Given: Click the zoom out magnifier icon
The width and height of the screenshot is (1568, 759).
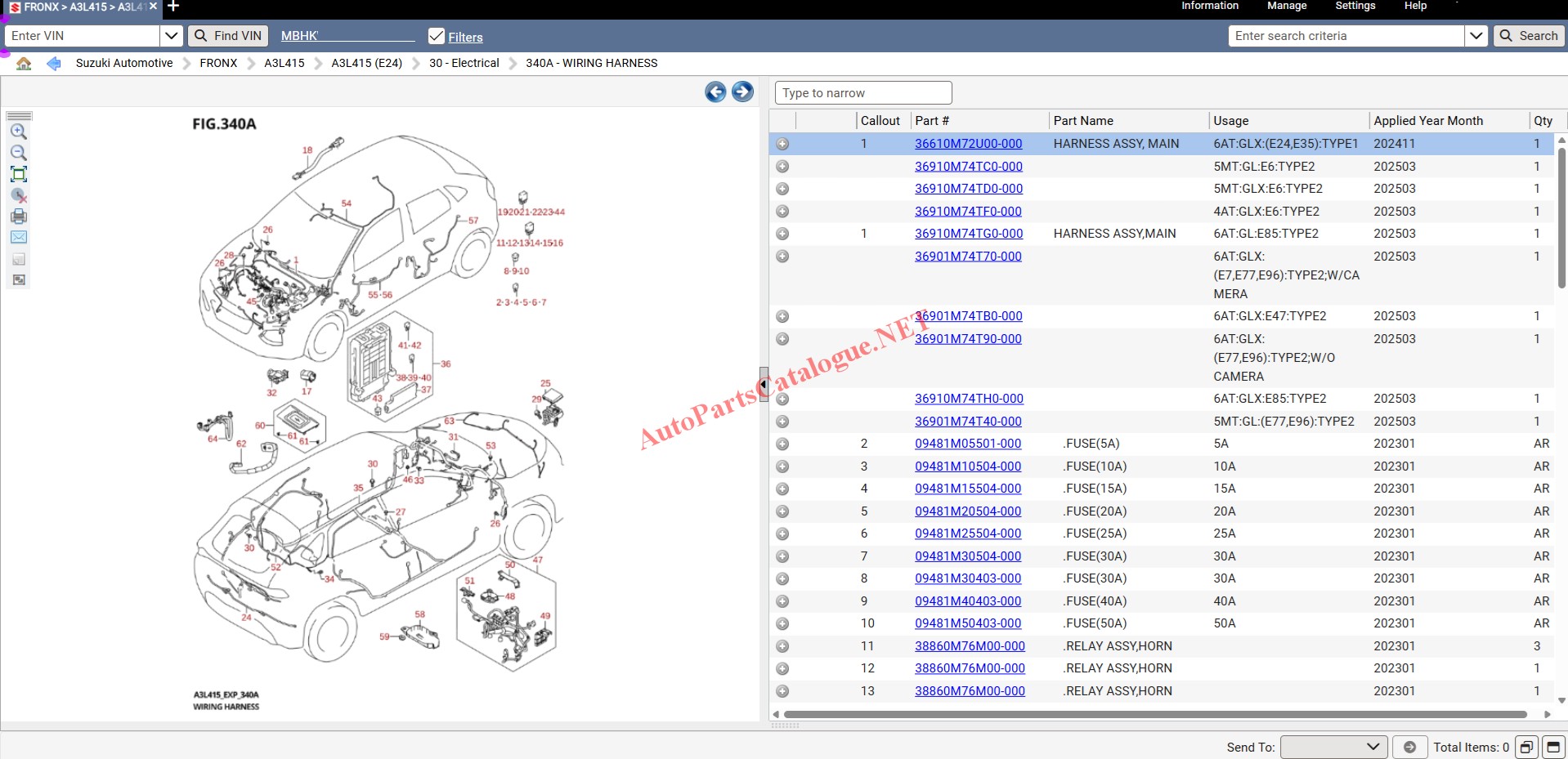Looking at the screenshot, I should coord(18,153).
